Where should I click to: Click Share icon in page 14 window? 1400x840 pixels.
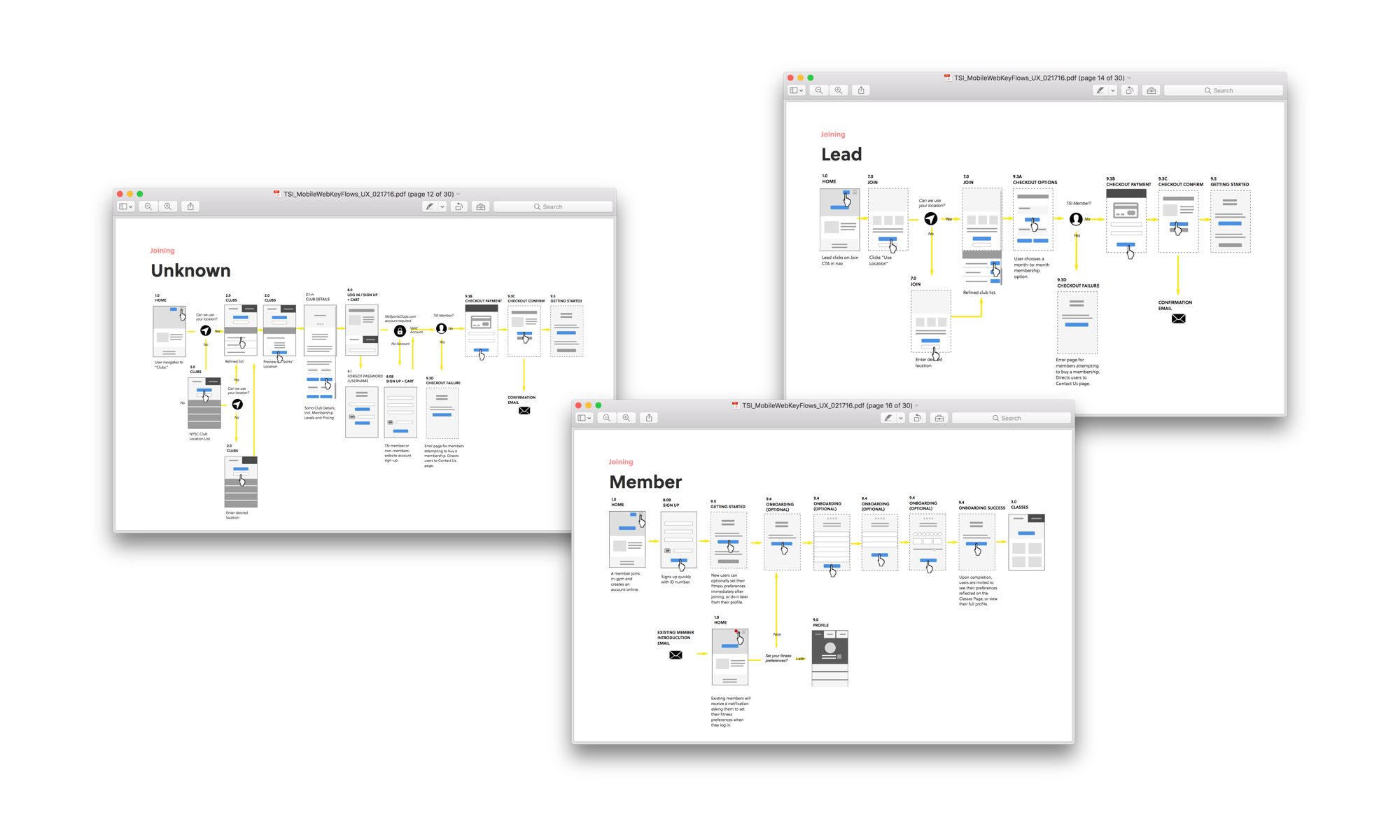[x=861, y=90]
